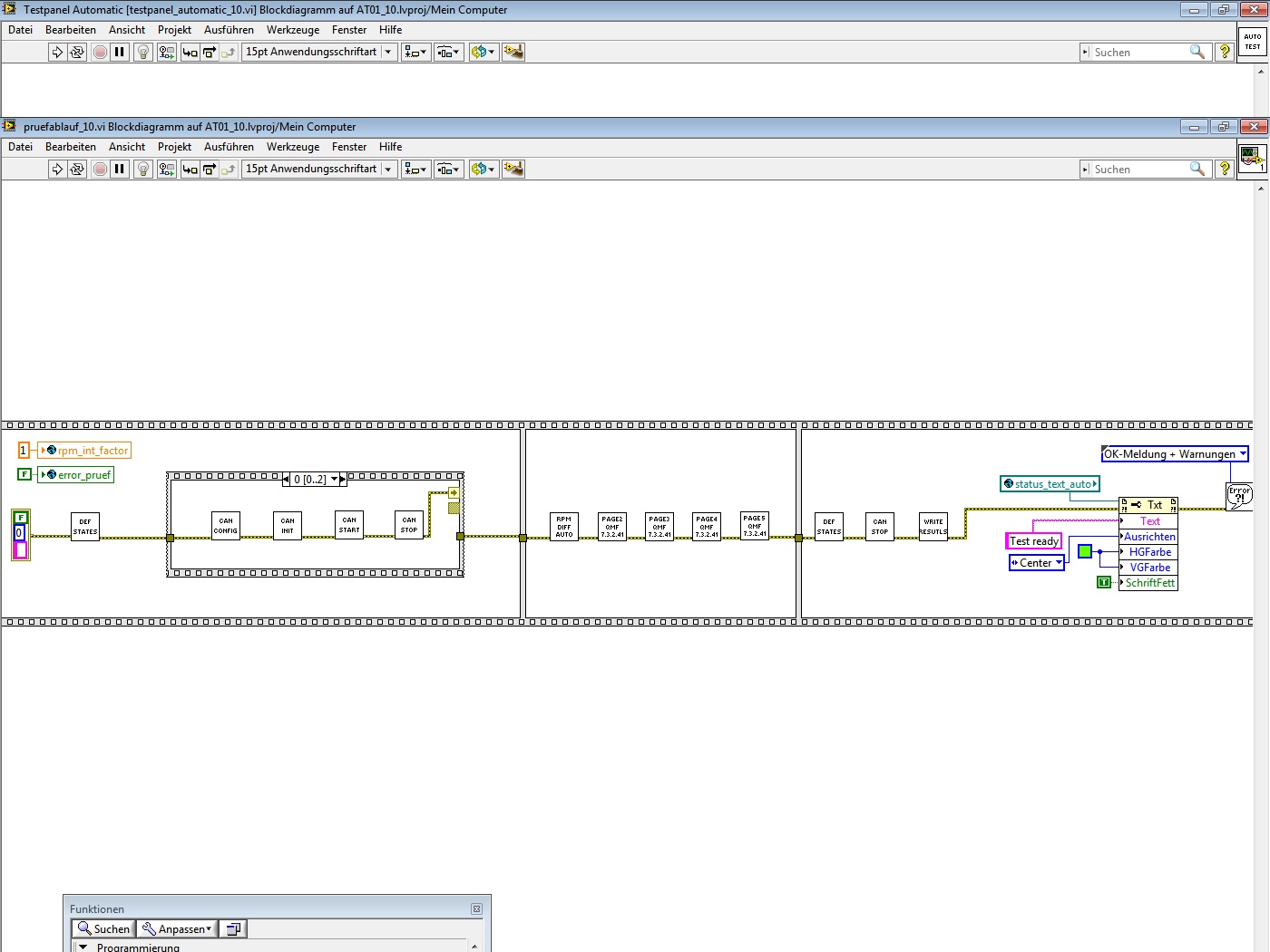The image size is (1270, 952).
Task: Run the pruefablauf_10.vi diagram with the Run arrow
Action: click(x=57, y=169)
